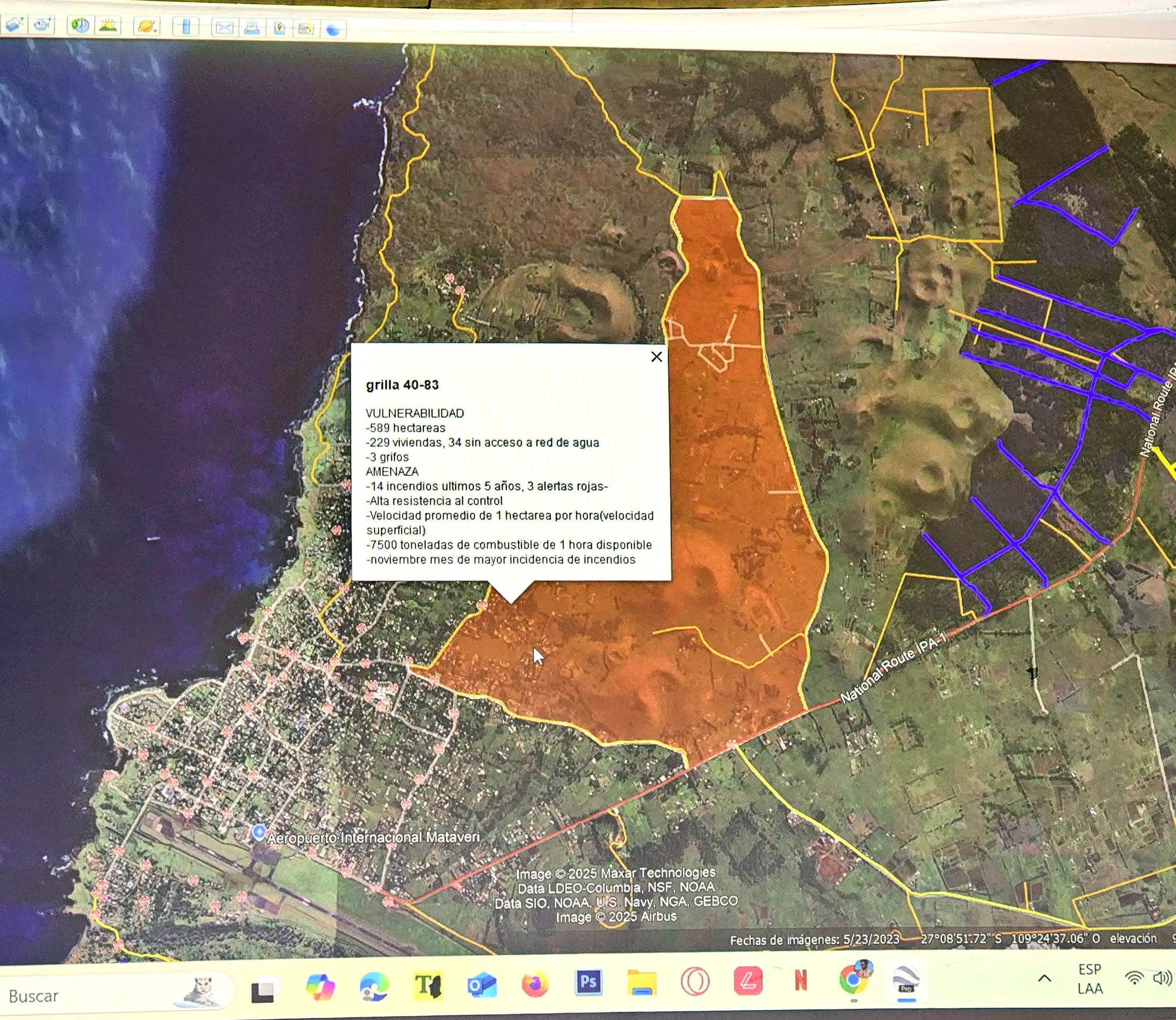Click the Print toolbar icon

pyautogui.click(x=252, y=28)
